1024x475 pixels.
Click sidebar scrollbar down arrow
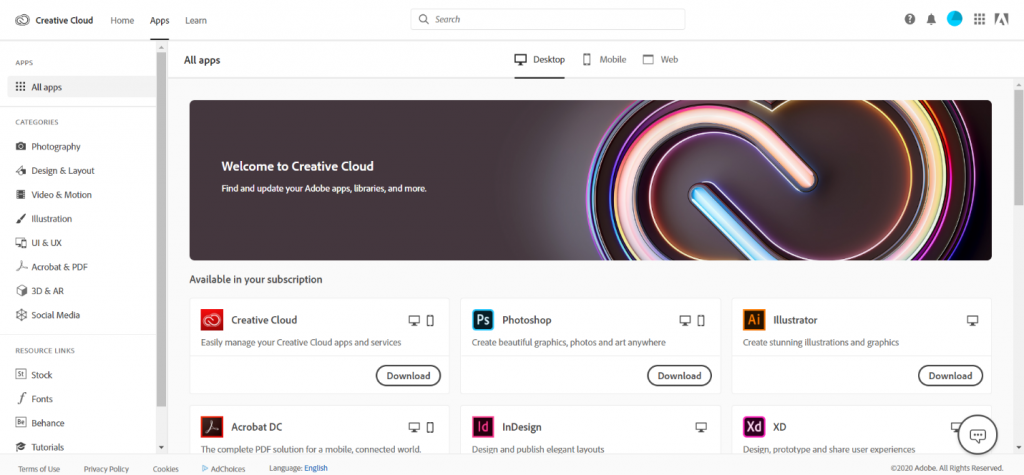pyautogui.click(x=161, y=448)
